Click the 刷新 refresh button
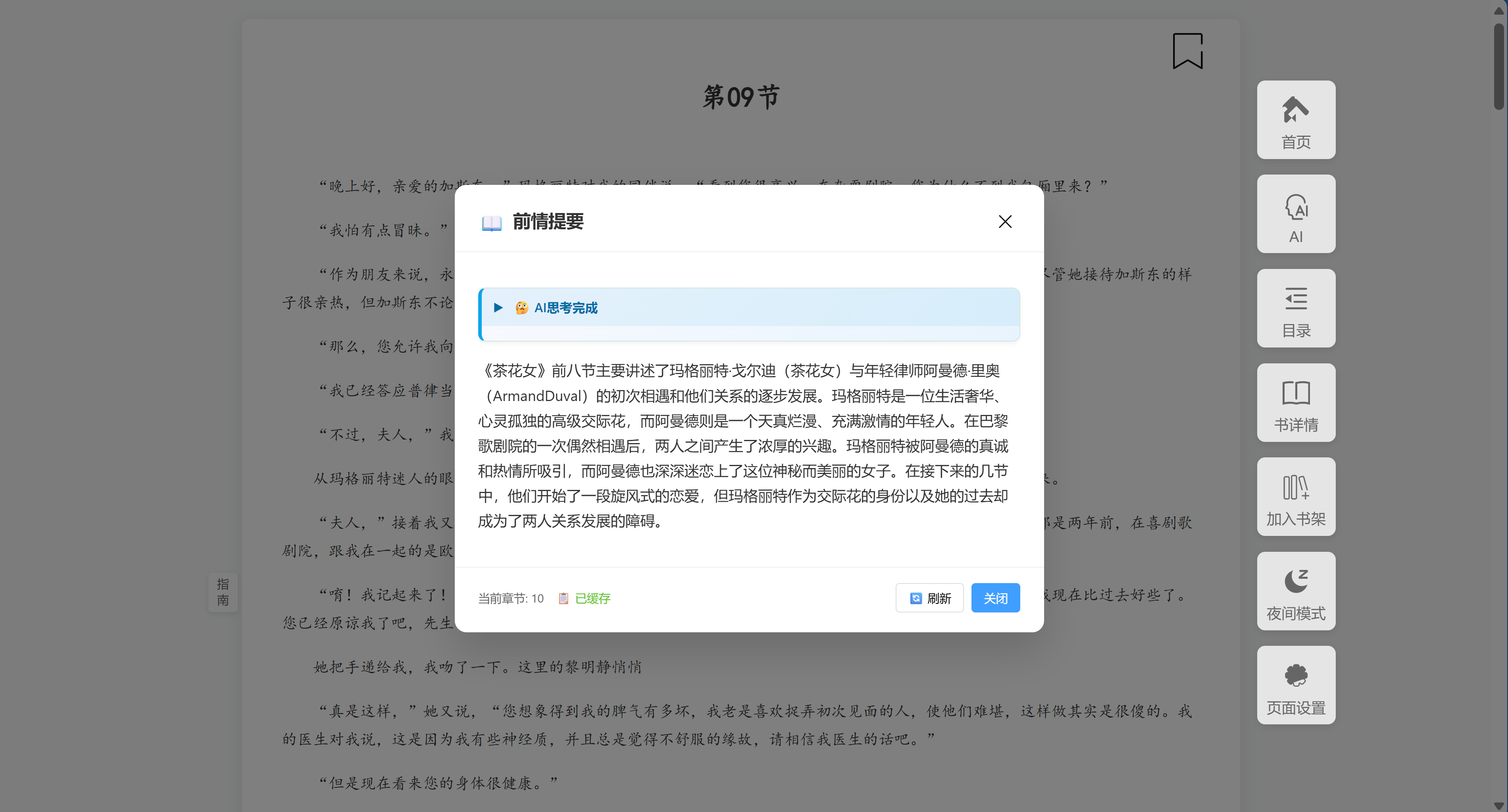The image size is (1508, 812). 929,599
